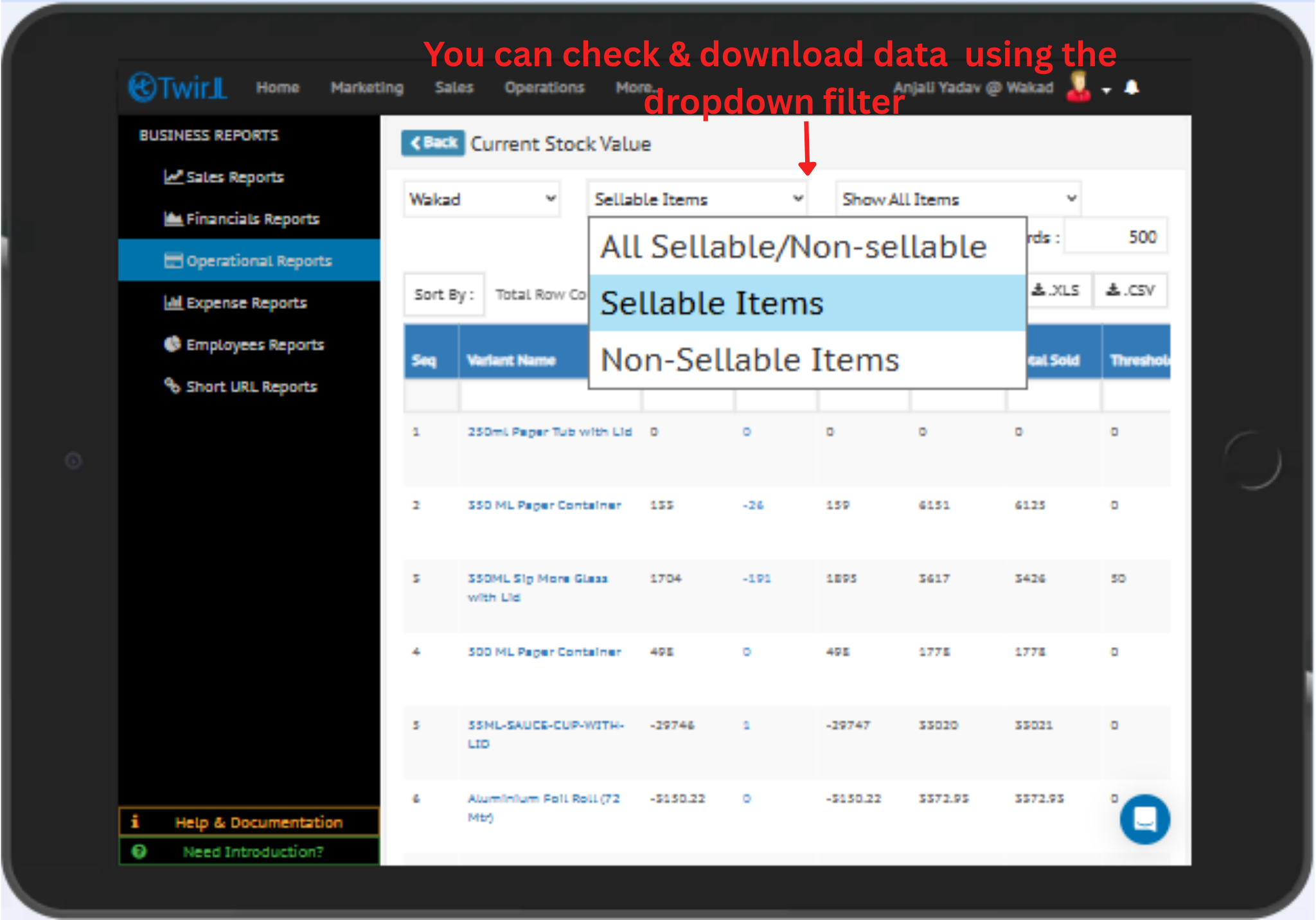Open user account dropdown caret
The image size is (1316, 920).
pyautogui.click(x=1107, y=90)
